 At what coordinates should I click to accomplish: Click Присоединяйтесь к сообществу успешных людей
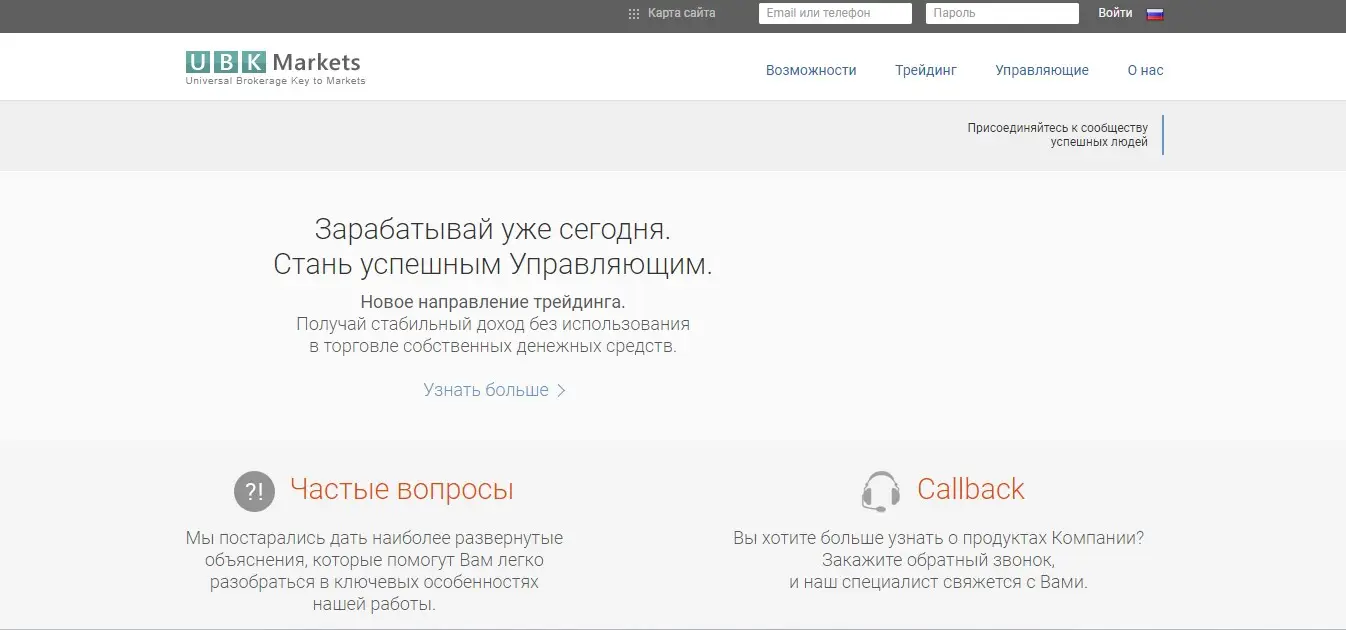[1058, 135]
